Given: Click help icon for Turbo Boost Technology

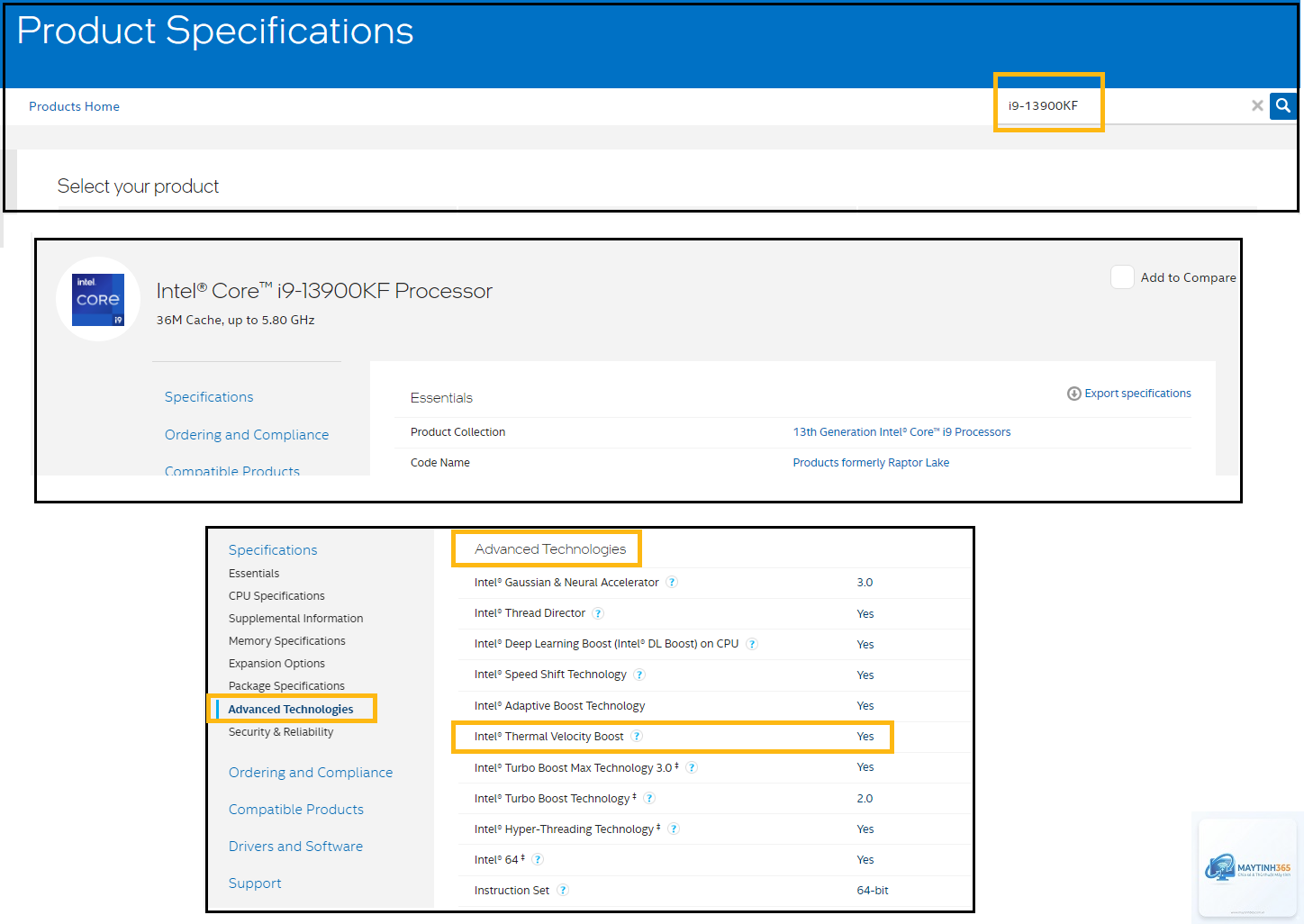Looking at the screenshot, I should (649, 799).
